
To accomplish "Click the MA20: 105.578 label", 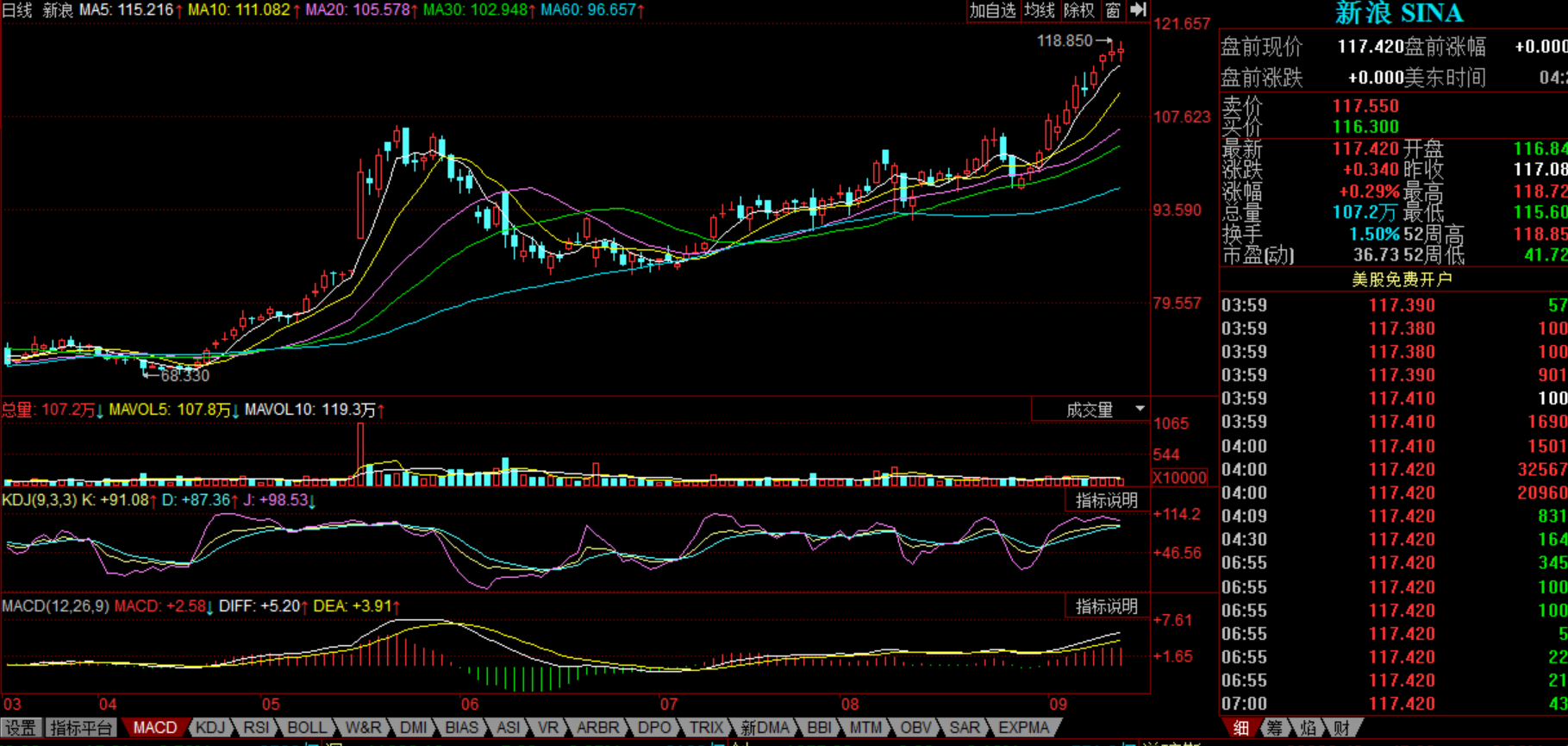I will click(x=357, y=10).
